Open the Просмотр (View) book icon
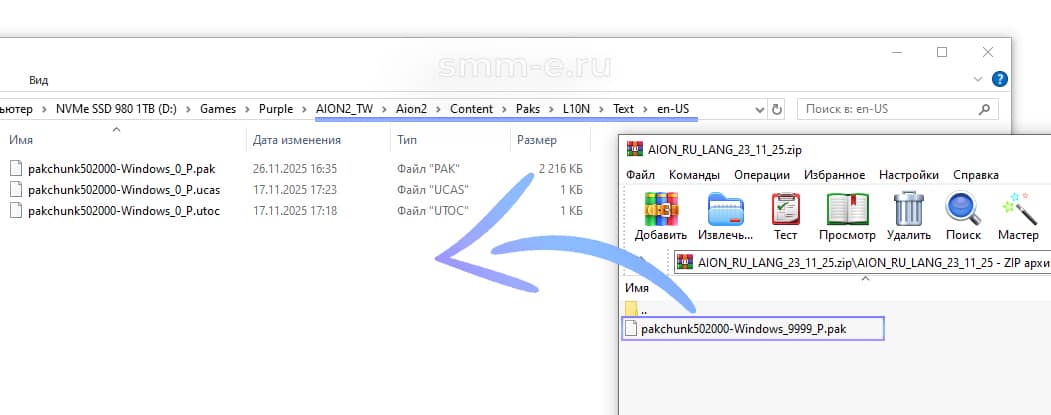The width and height of the screenshot is (1051, 415). coord(847,212)
